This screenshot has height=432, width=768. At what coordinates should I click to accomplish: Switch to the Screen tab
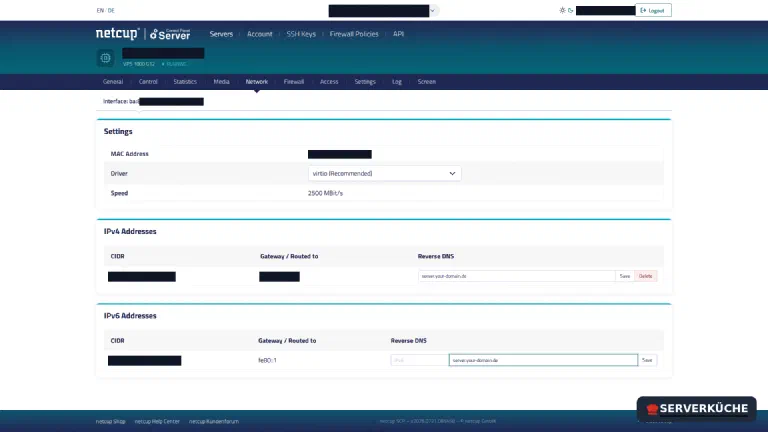[427, 82]
